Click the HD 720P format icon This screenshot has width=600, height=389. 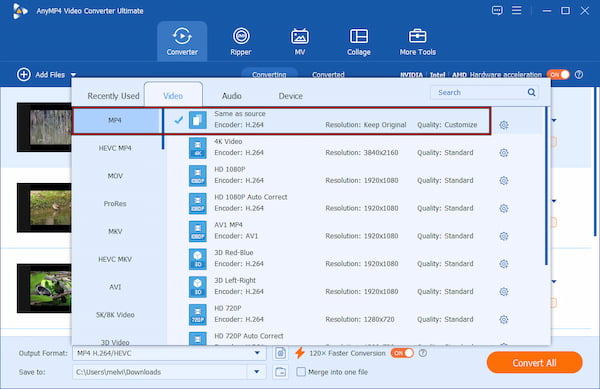197,315
